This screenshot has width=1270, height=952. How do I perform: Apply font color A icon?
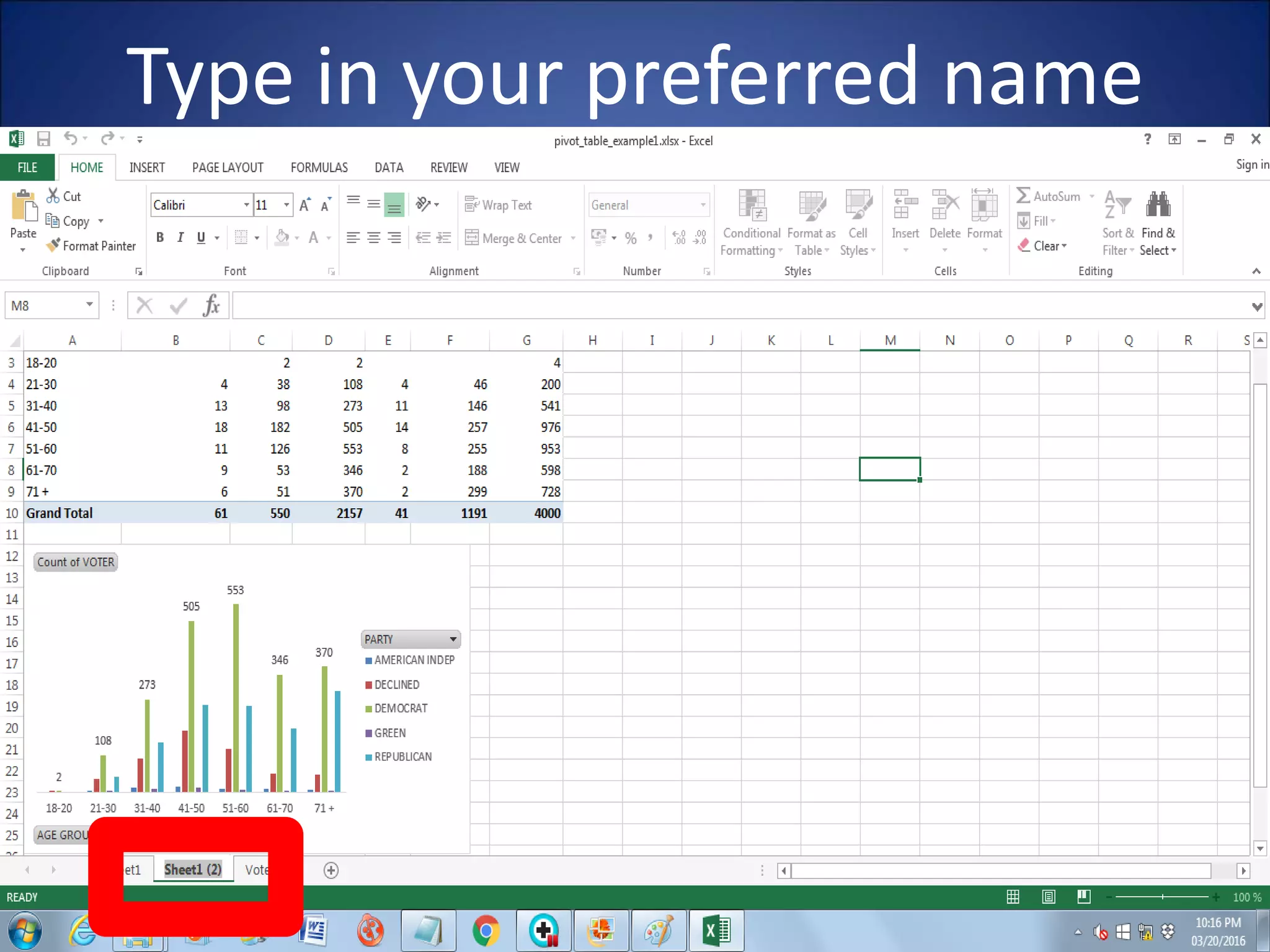314,237
